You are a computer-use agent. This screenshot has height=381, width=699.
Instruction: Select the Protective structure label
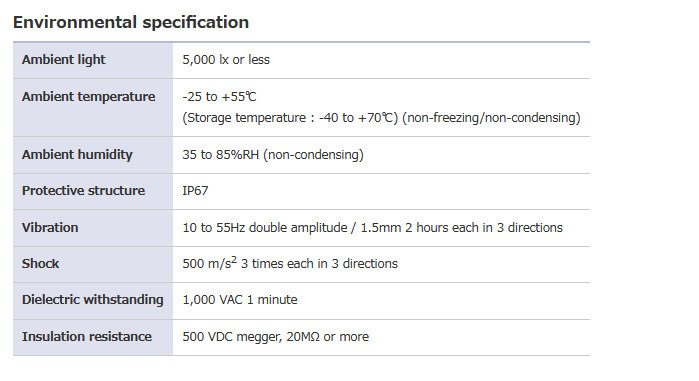pos(83,191)
